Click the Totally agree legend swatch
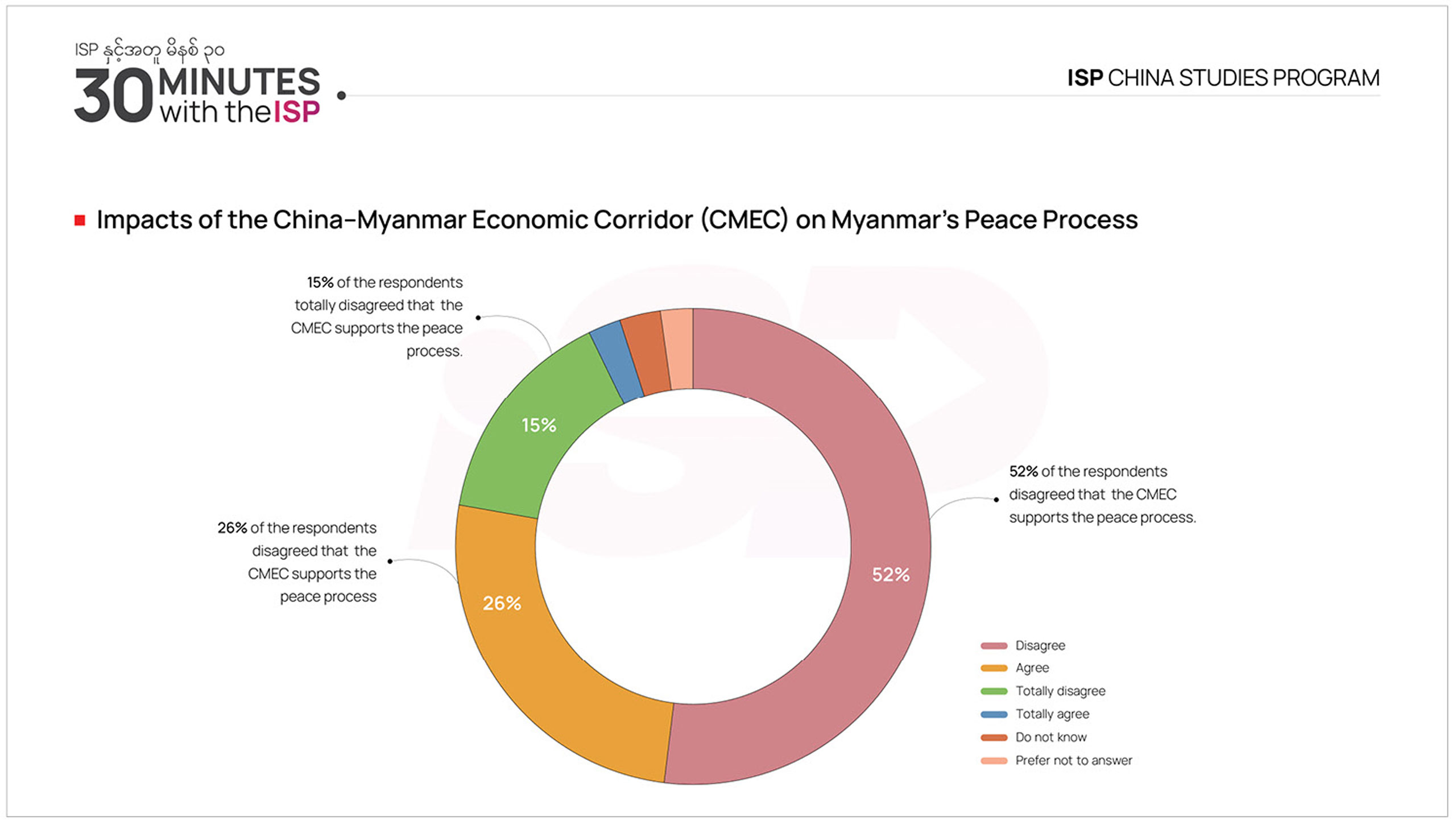 coord(994,714)
